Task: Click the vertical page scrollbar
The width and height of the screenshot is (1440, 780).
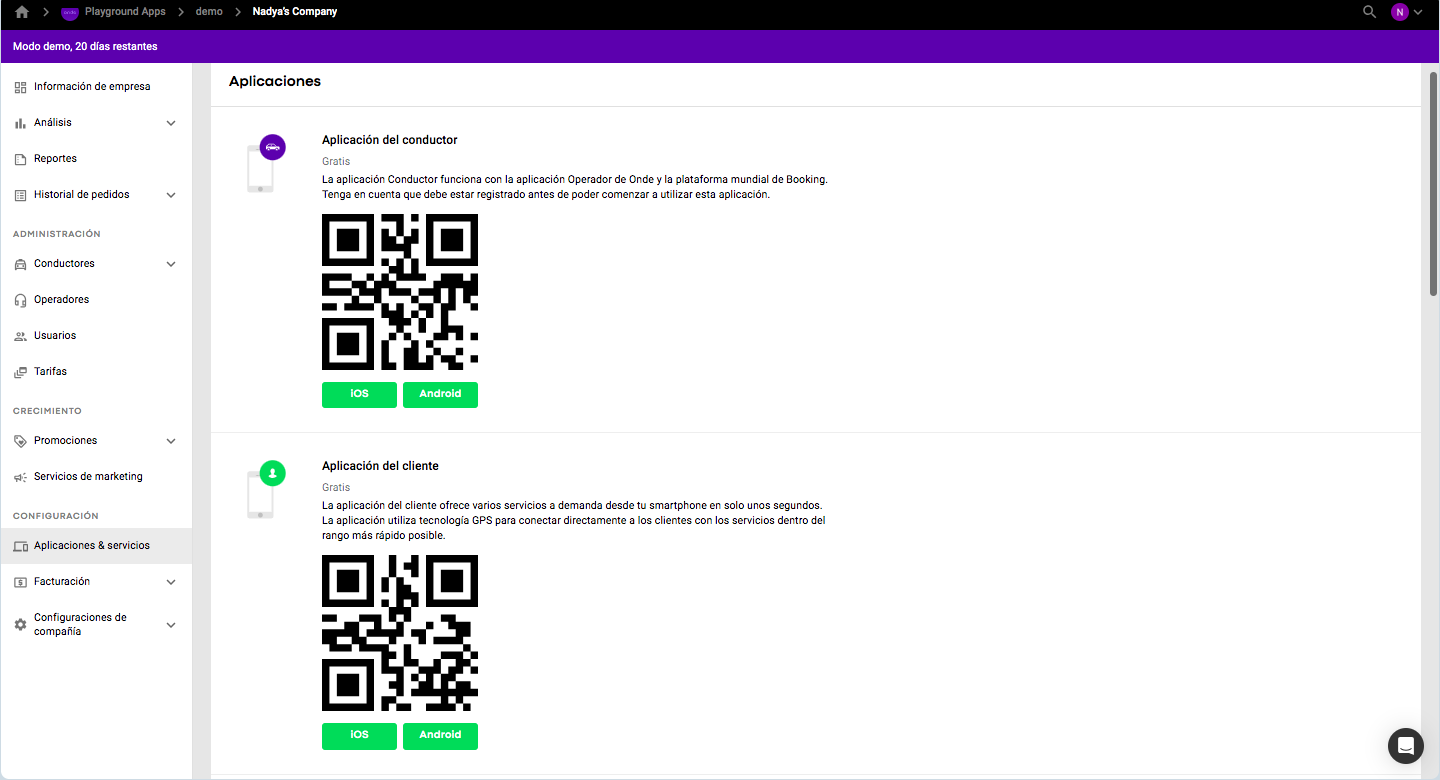Action: click(1434, 184)
